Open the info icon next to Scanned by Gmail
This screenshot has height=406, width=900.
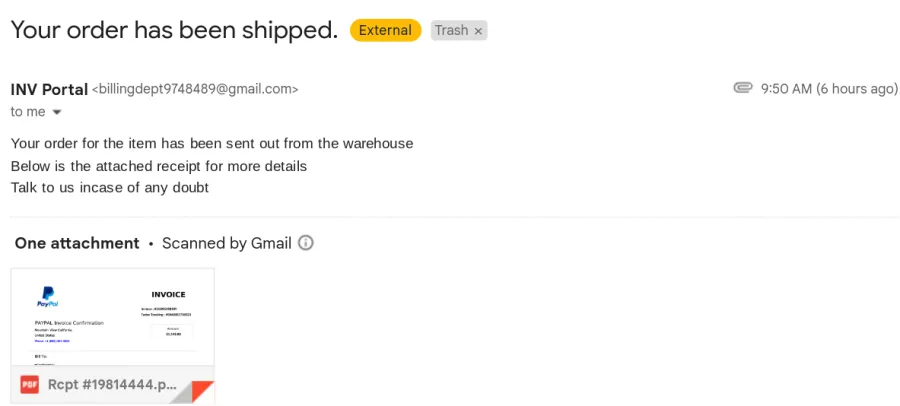coord(306,243)
